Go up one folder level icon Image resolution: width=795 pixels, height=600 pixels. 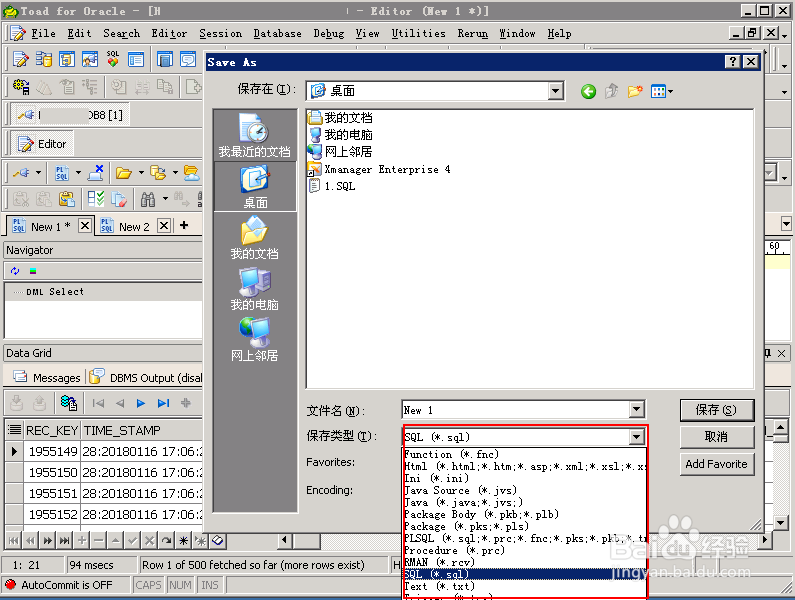611,91
